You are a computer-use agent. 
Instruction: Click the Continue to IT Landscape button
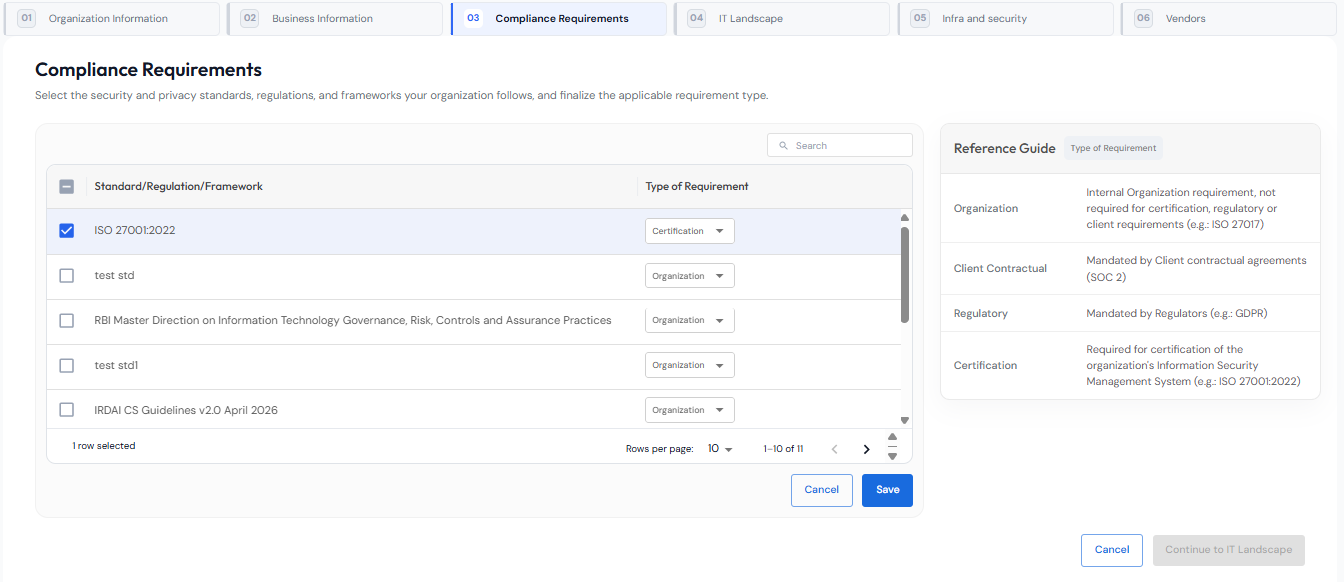tap(1229, 550)
